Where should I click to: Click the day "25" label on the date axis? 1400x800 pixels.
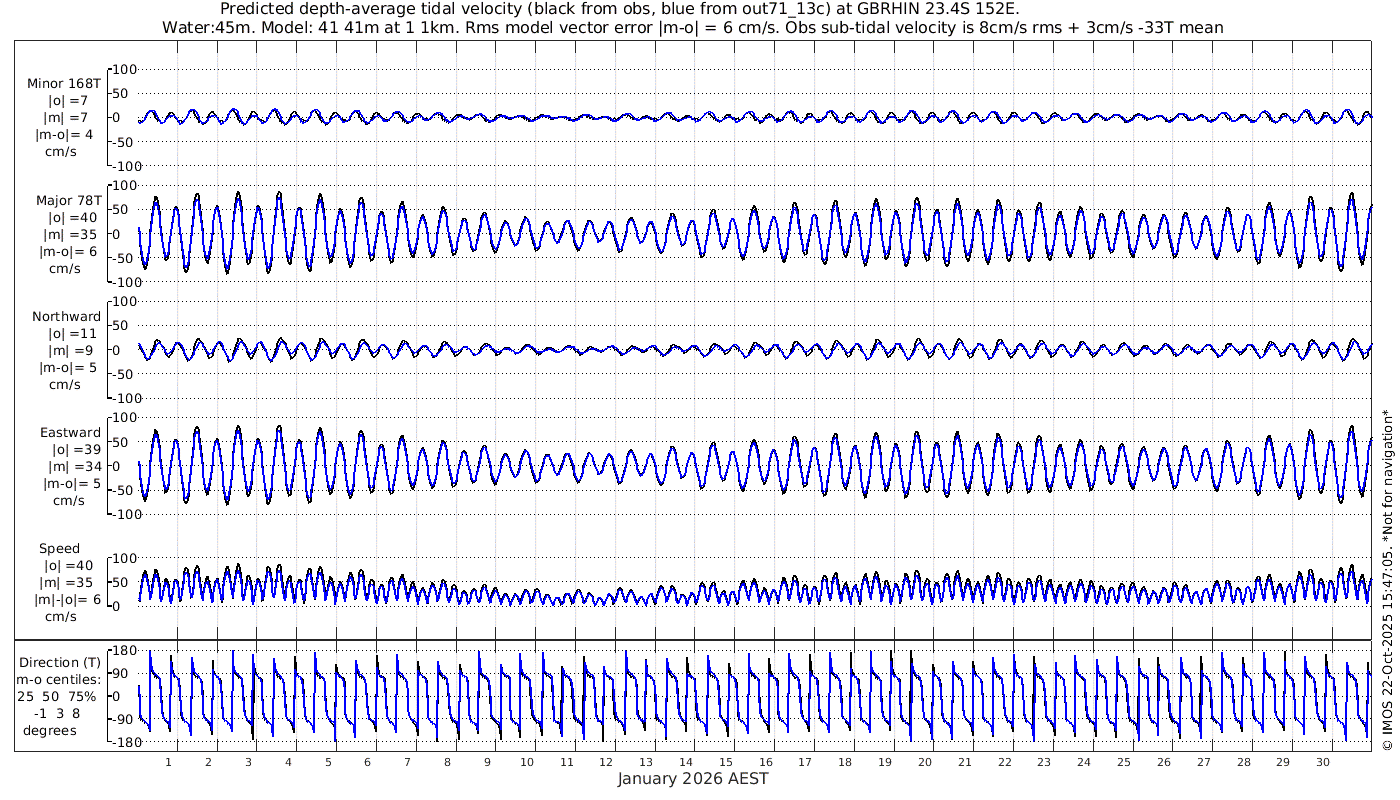(1123, 762)
